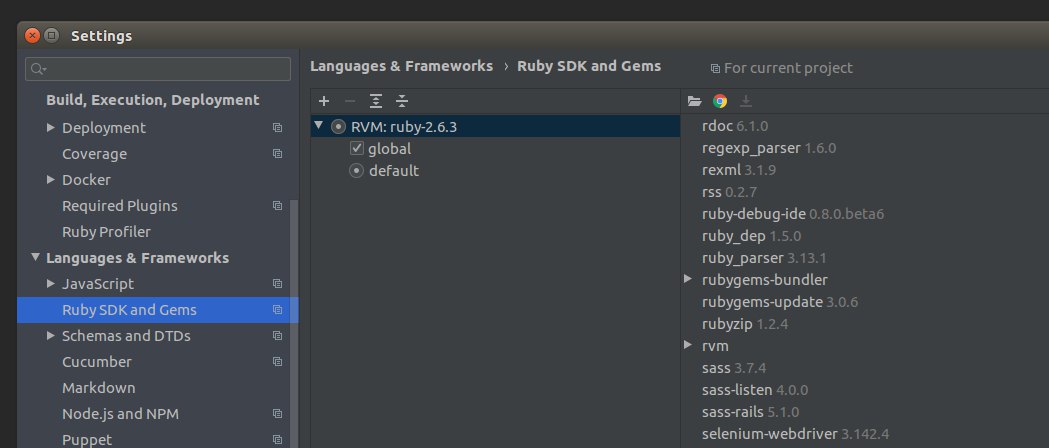The width and height of the screenshot is (1049, 448).
Task: Click project-level icon next to JavaScript
Action: pyautogui.click(x=277, y=284)
